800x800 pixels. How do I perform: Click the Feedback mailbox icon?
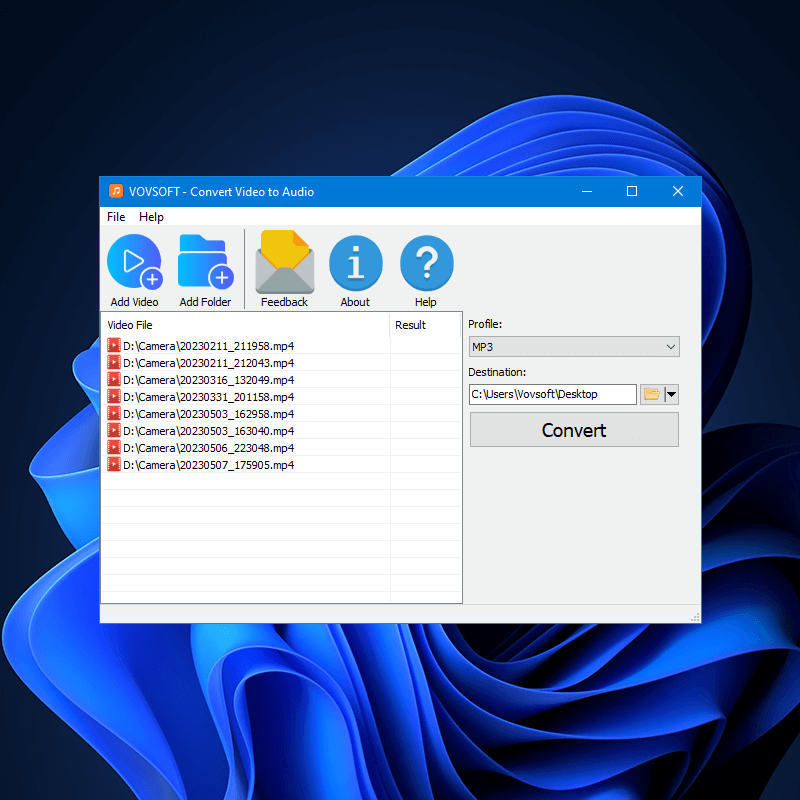284,260
